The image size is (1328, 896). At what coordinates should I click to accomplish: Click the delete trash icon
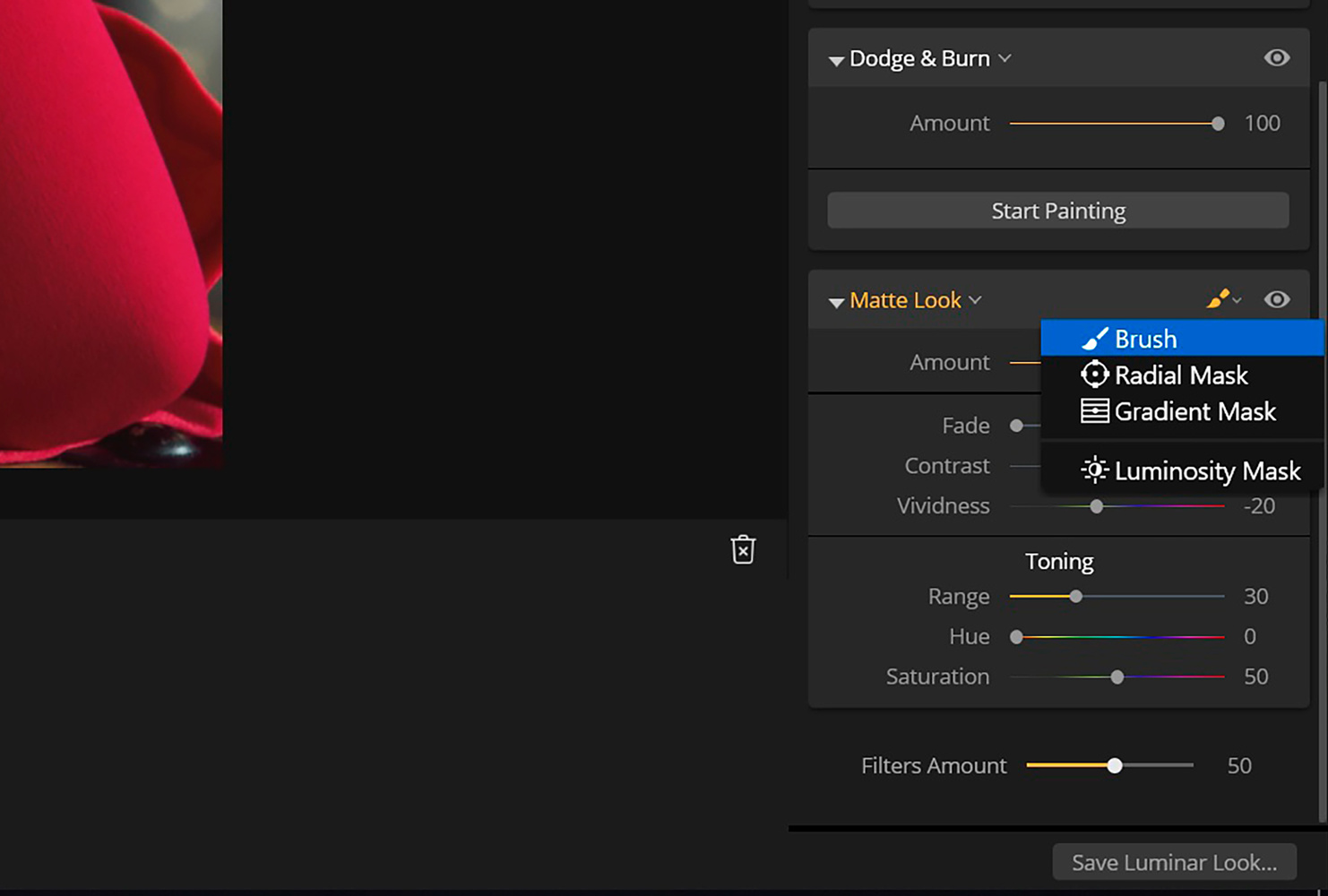pos(743,549)
